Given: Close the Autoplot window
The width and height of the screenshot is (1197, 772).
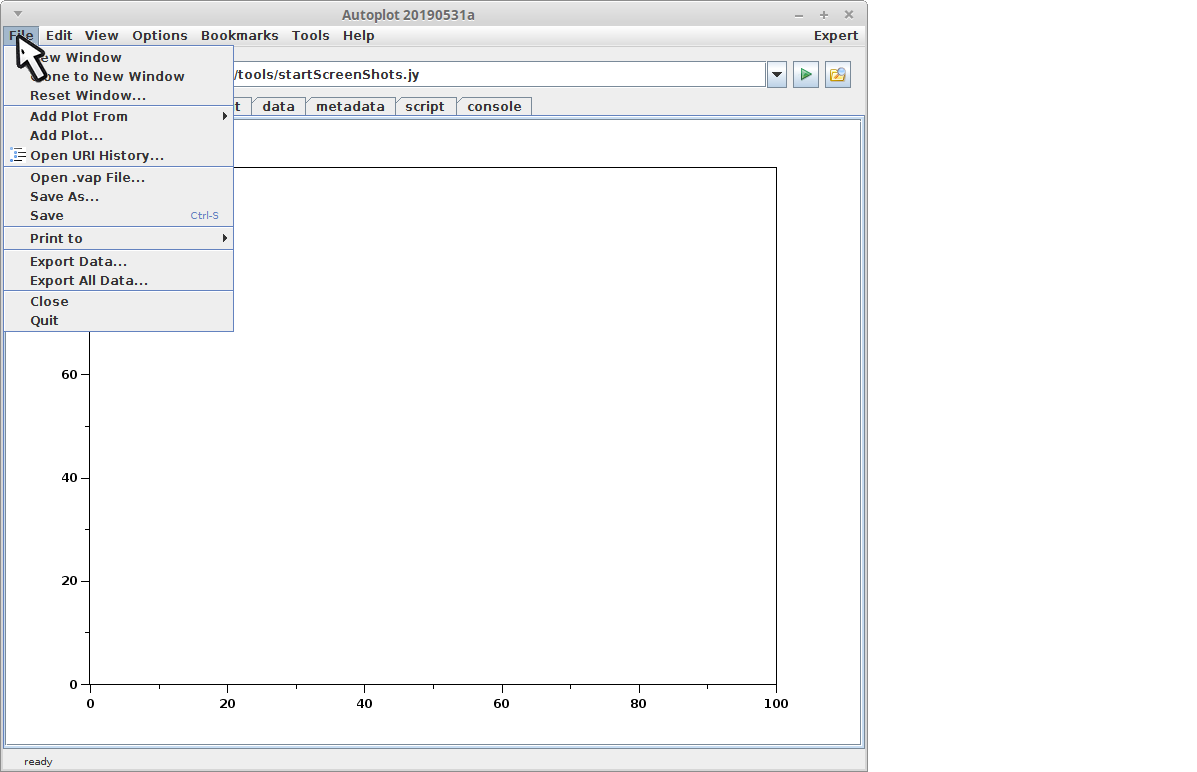Looking at the screenshot, I should point(849,15).
